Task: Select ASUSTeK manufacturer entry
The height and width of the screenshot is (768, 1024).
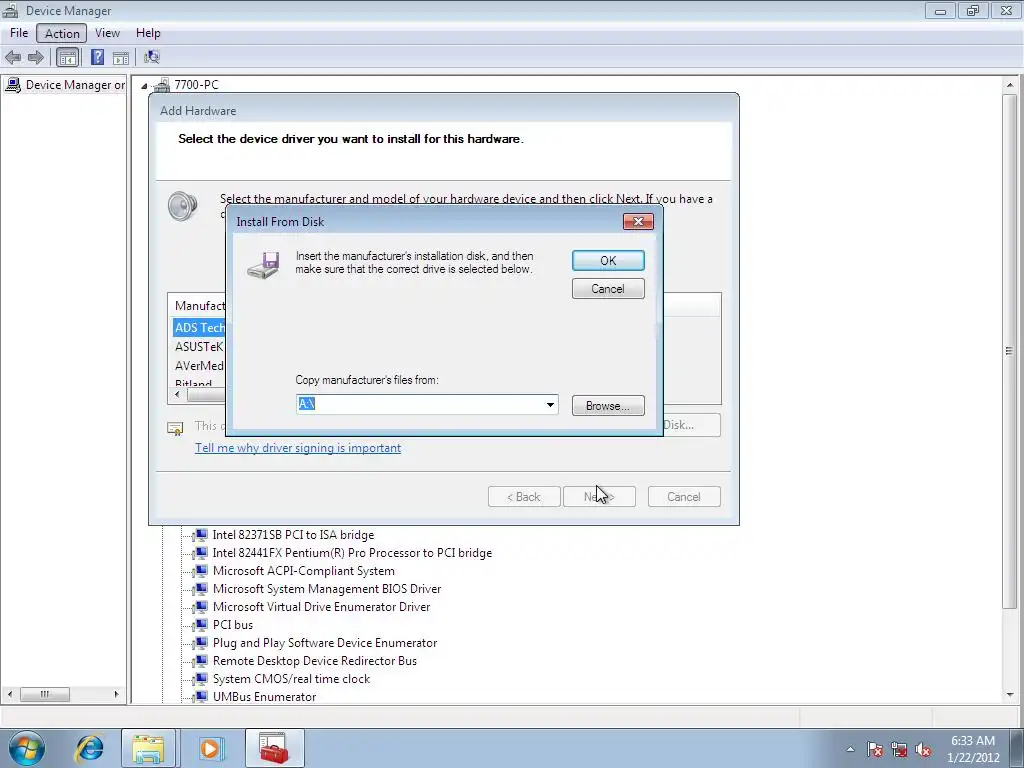Action: click(x=199, y=347)
